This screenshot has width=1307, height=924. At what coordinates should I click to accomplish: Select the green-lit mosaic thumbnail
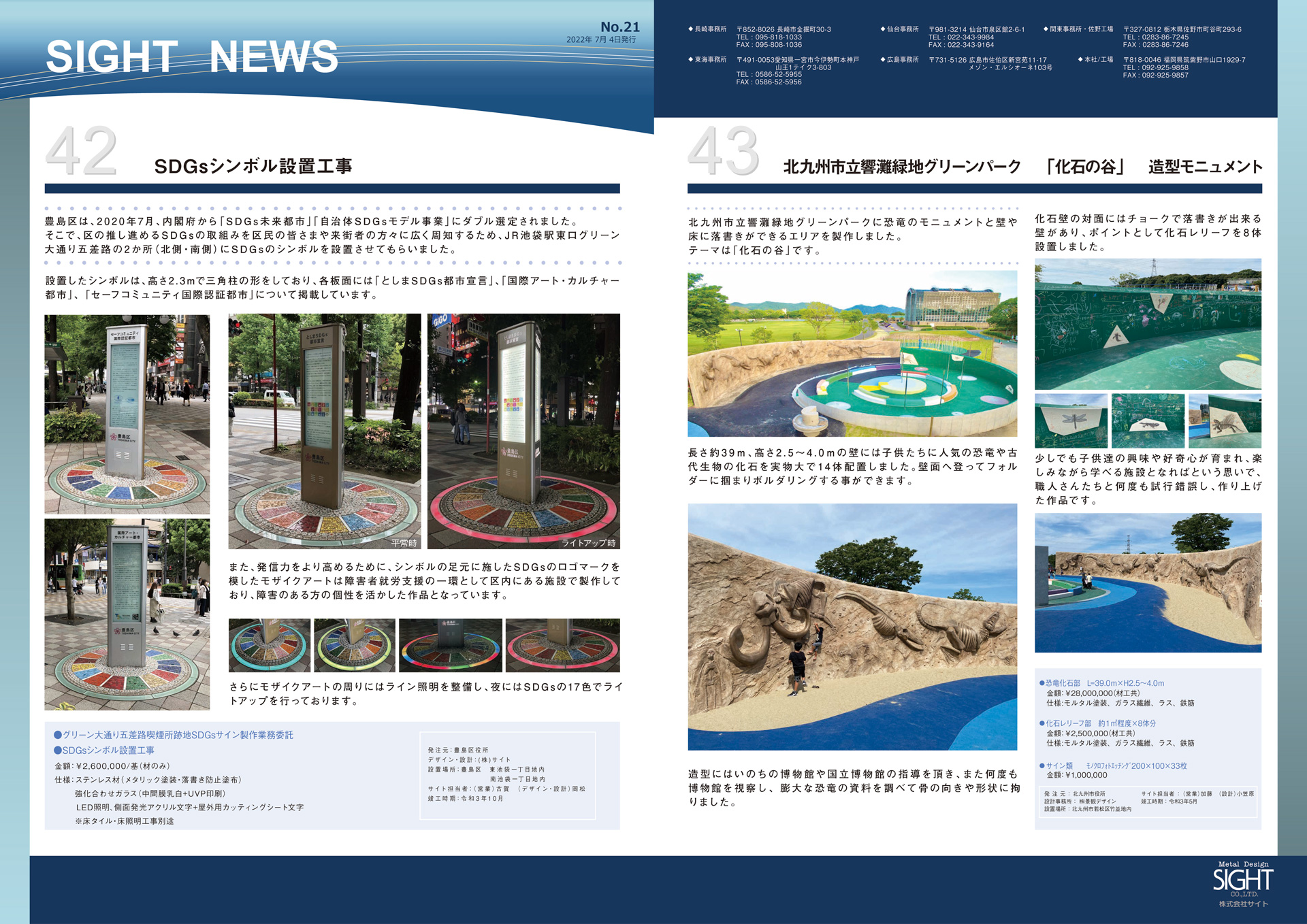(x=354, y=645)
